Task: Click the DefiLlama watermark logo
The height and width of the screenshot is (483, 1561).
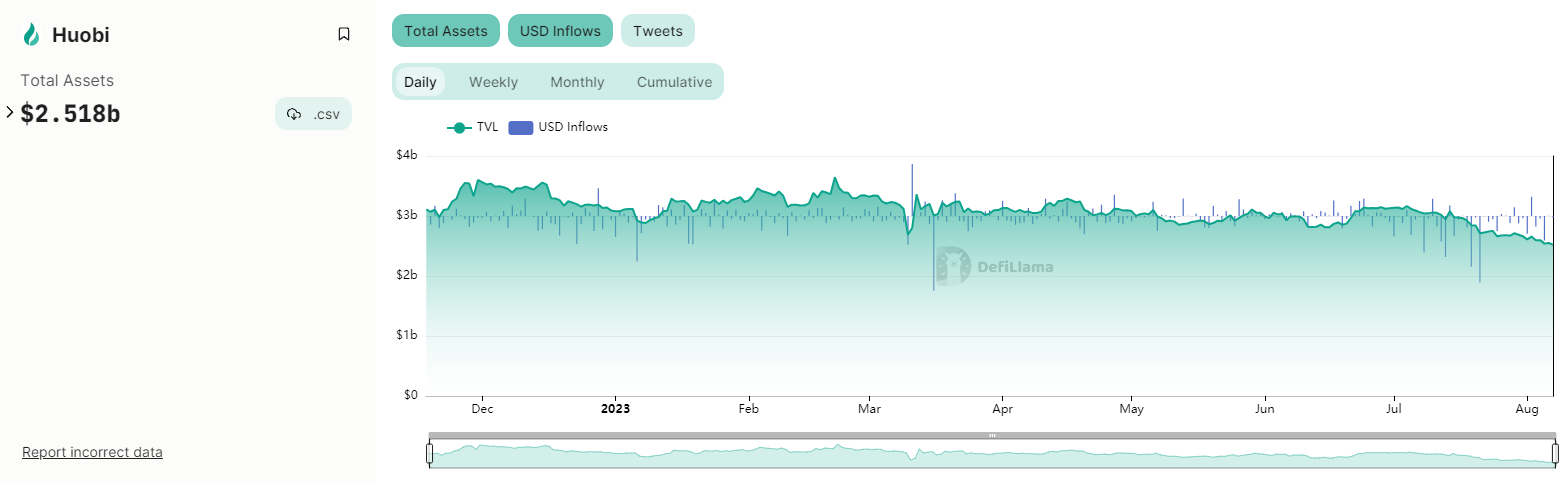Action: [953, 267]
